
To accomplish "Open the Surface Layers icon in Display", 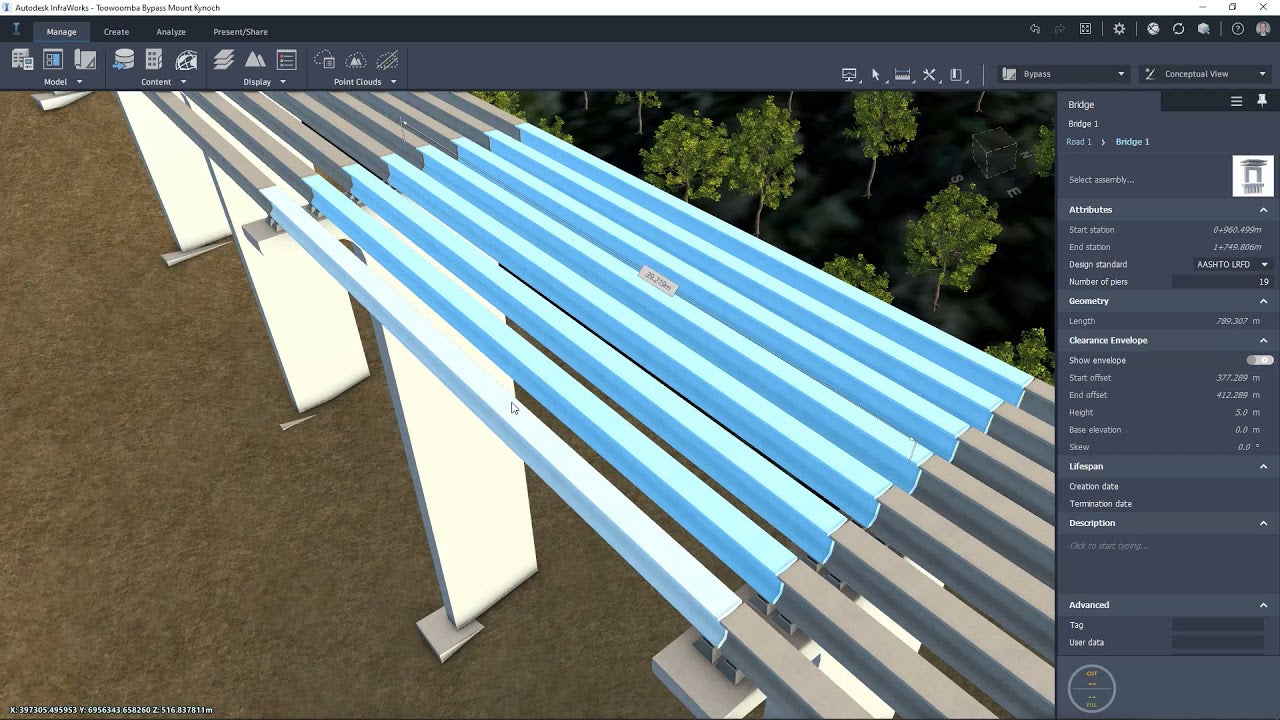I will pos(224,60).
